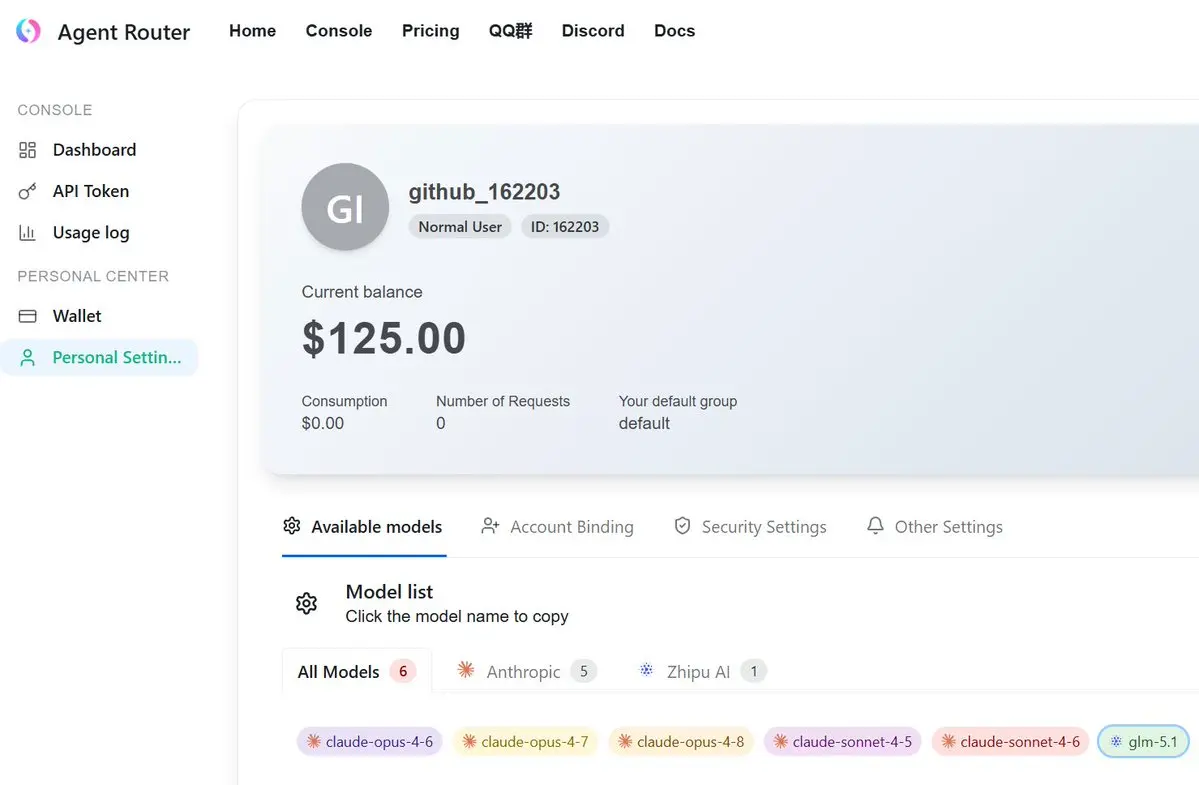The image size is (1199, 785).
Task: Click the Model list gear icon
Action: point(307,603)
